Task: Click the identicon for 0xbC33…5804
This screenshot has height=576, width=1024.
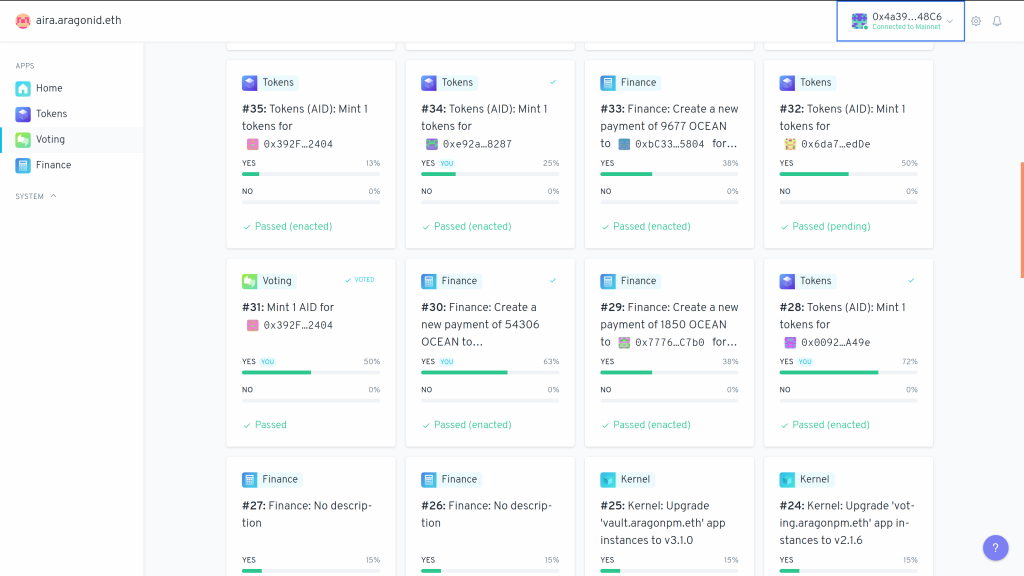Action: click(624, 144)
